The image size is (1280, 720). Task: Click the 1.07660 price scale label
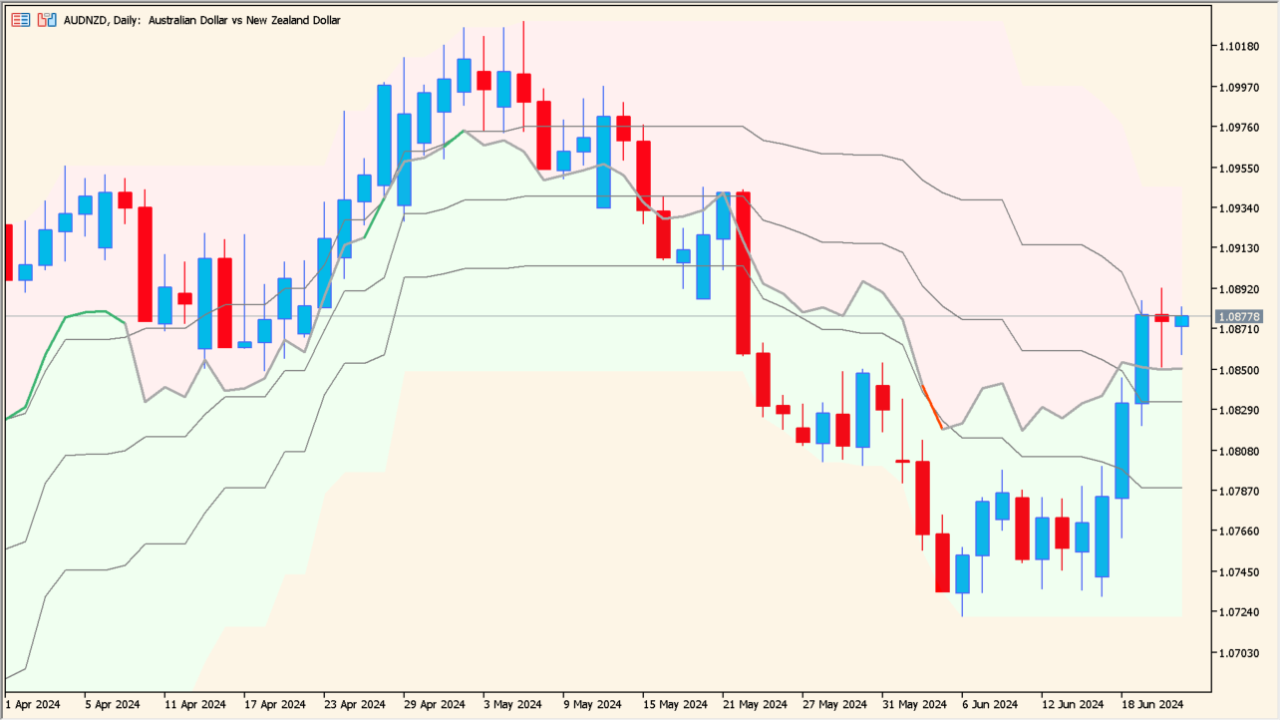[1238, 531]
